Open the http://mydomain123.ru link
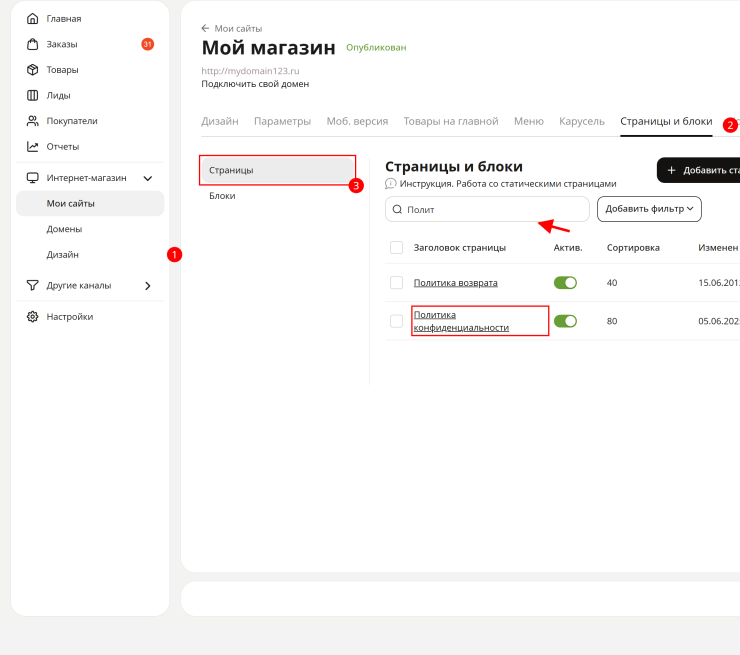The width and height of the screenshot is (740, 655). pos(250,71)
